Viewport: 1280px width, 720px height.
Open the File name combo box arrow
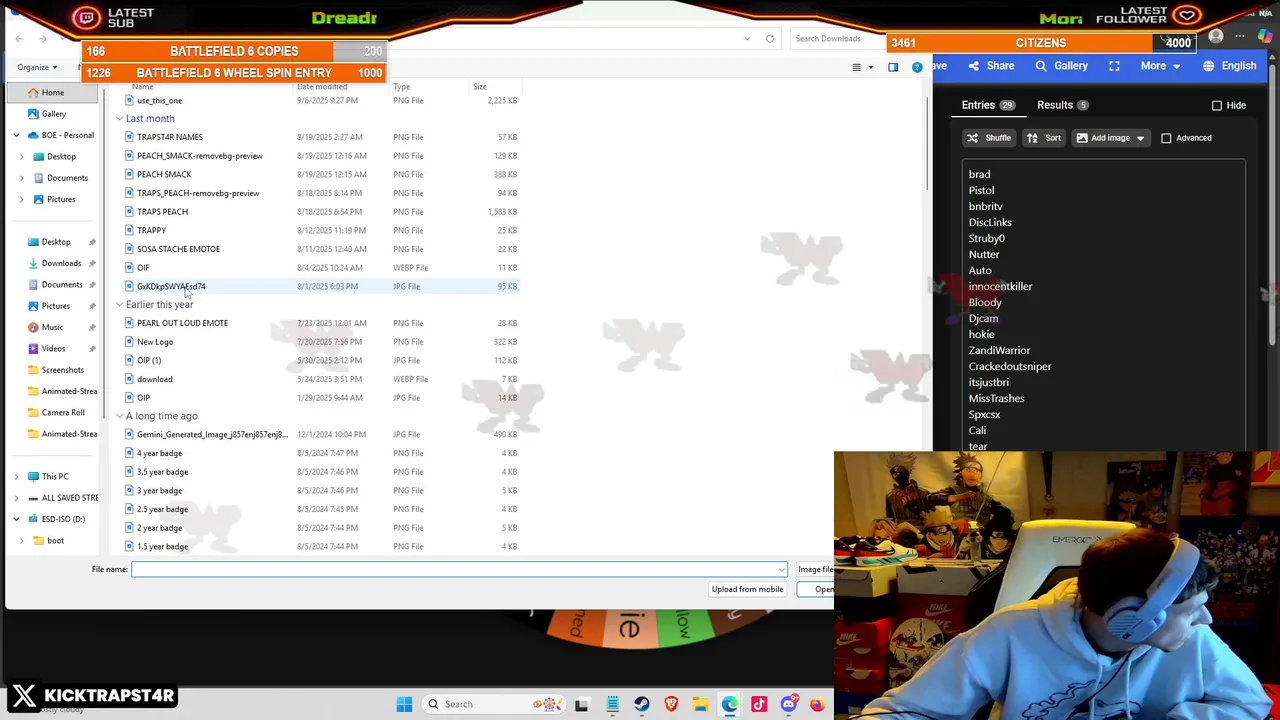coord(782,569)
